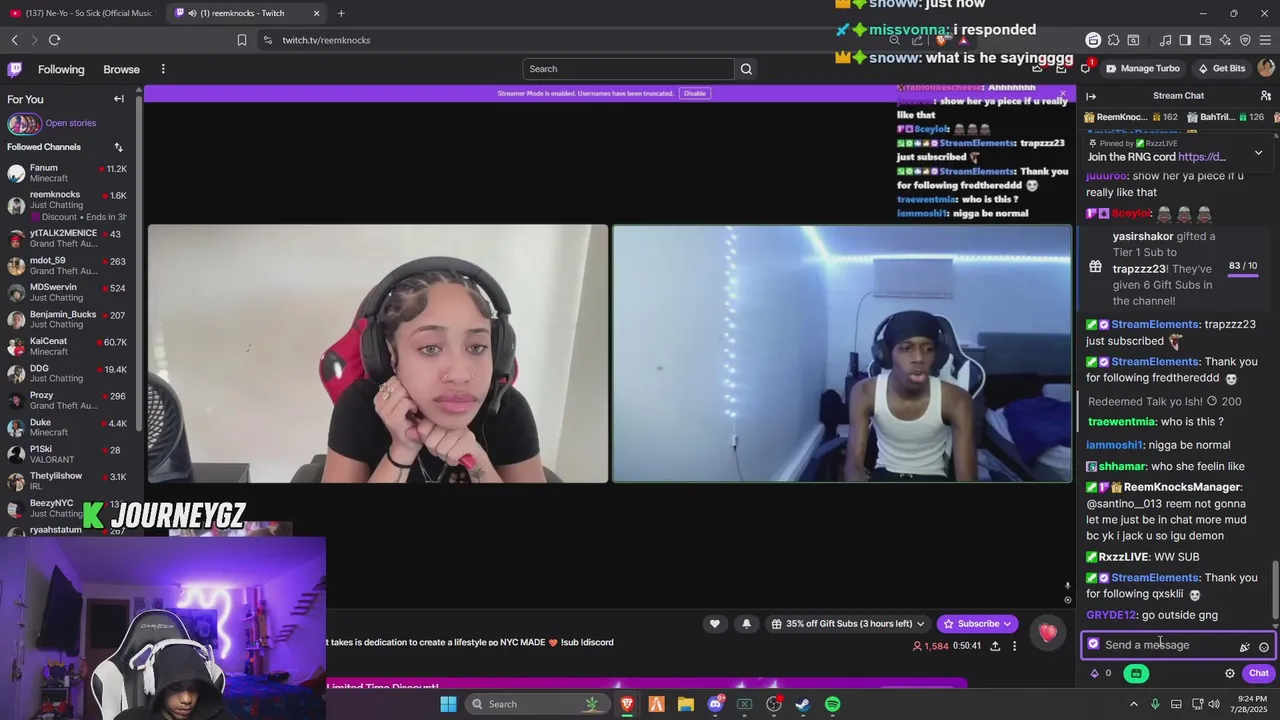Click the Twitch search input field

(x=628, y=69)
